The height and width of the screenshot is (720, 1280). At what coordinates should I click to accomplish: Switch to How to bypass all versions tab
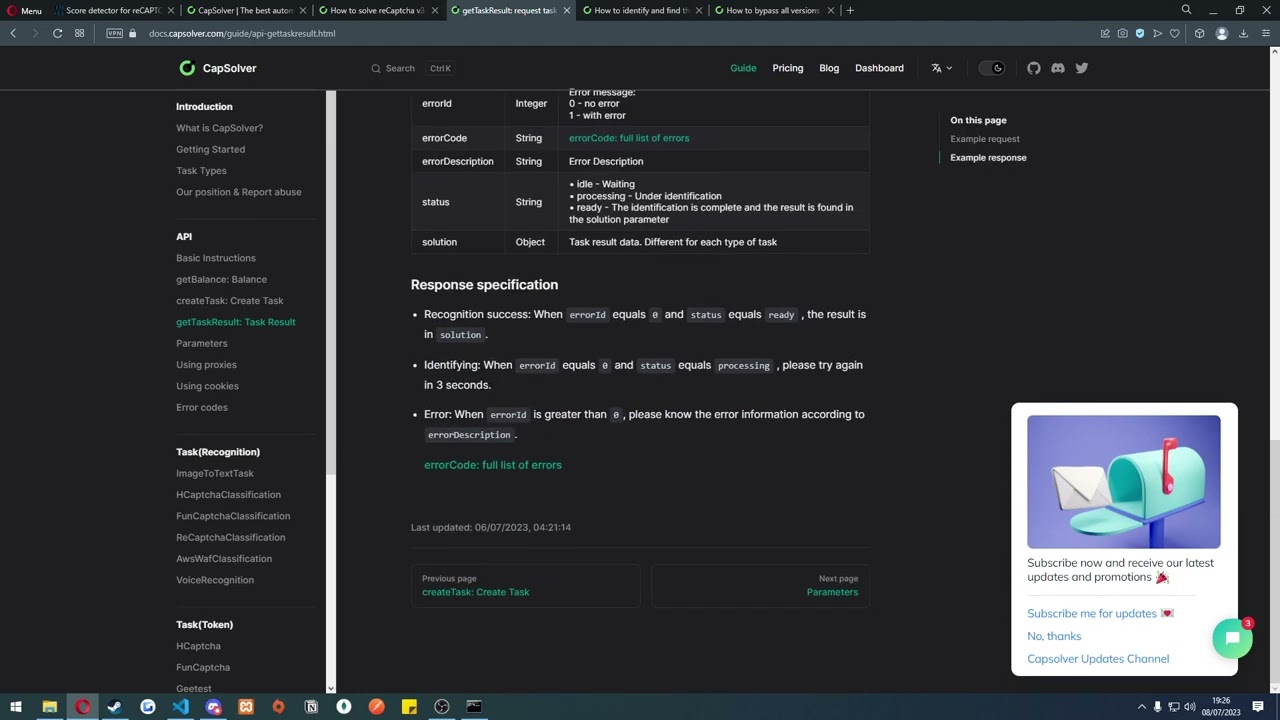(x=773, y=10)
